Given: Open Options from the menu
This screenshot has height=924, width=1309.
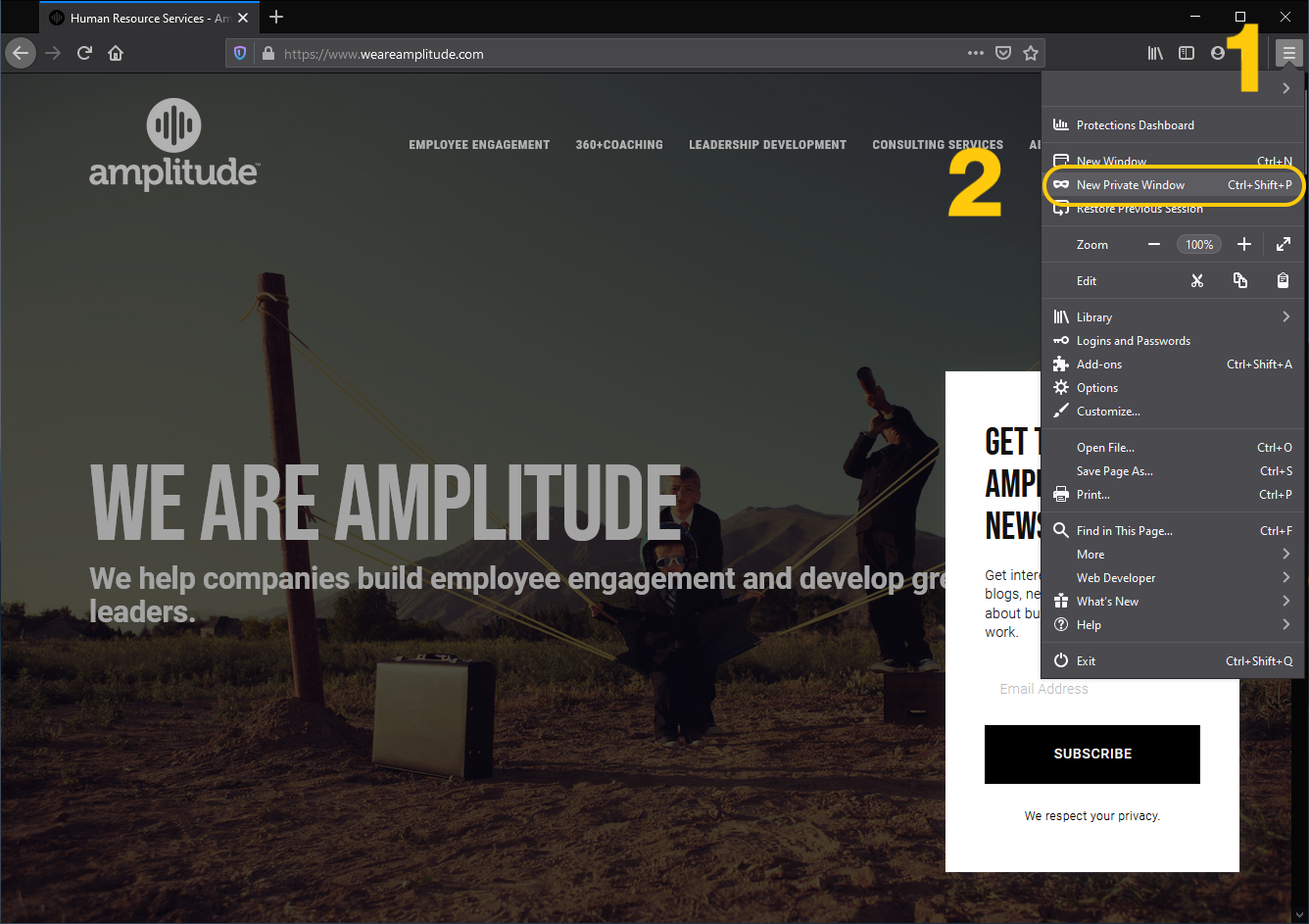Looking at the screenshot, I should (x=1171, y=387).
